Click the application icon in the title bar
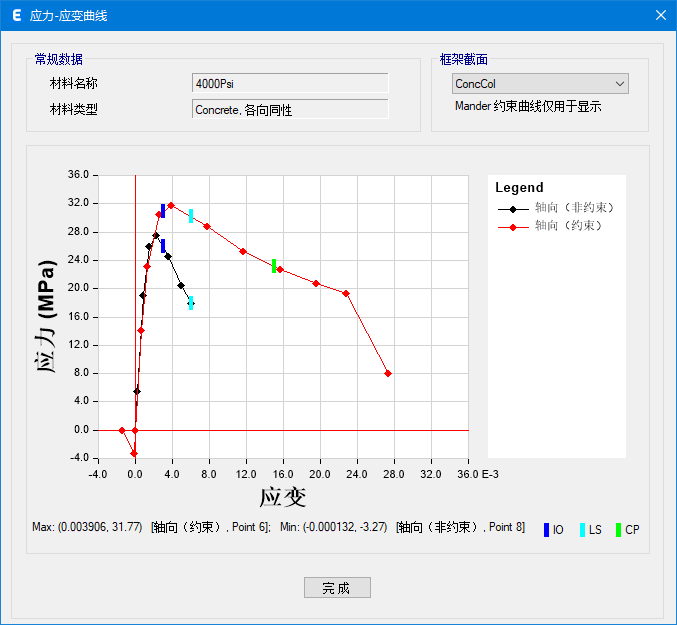The height and width of the screenshot is (625, 677). pos(16,15)
